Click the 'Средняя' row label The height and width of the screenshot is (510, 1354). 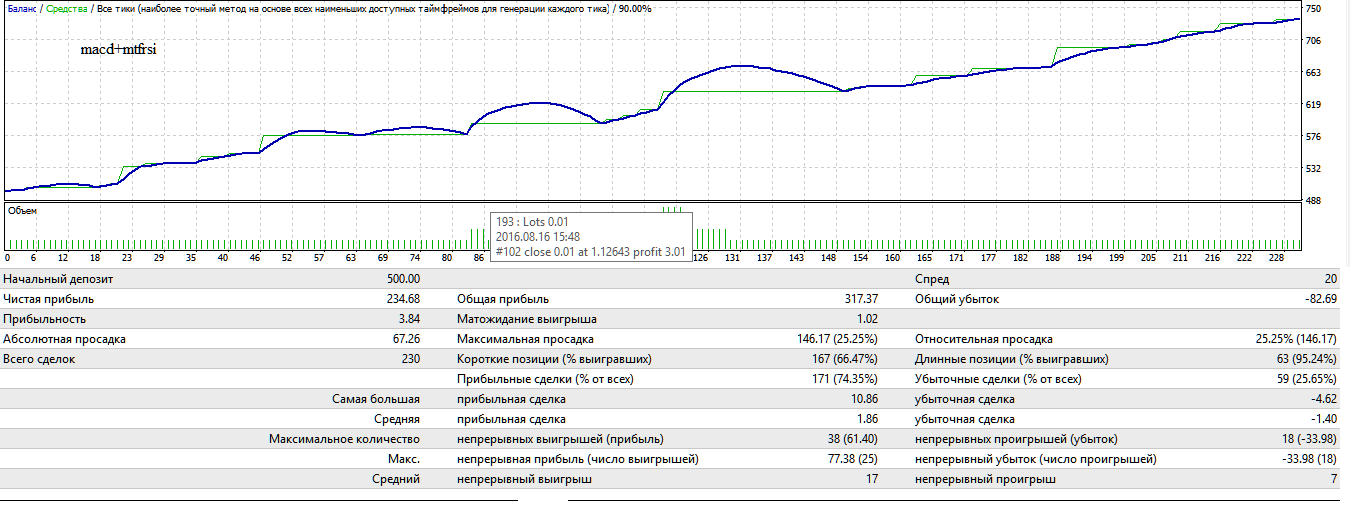click(x=397, y=419)
